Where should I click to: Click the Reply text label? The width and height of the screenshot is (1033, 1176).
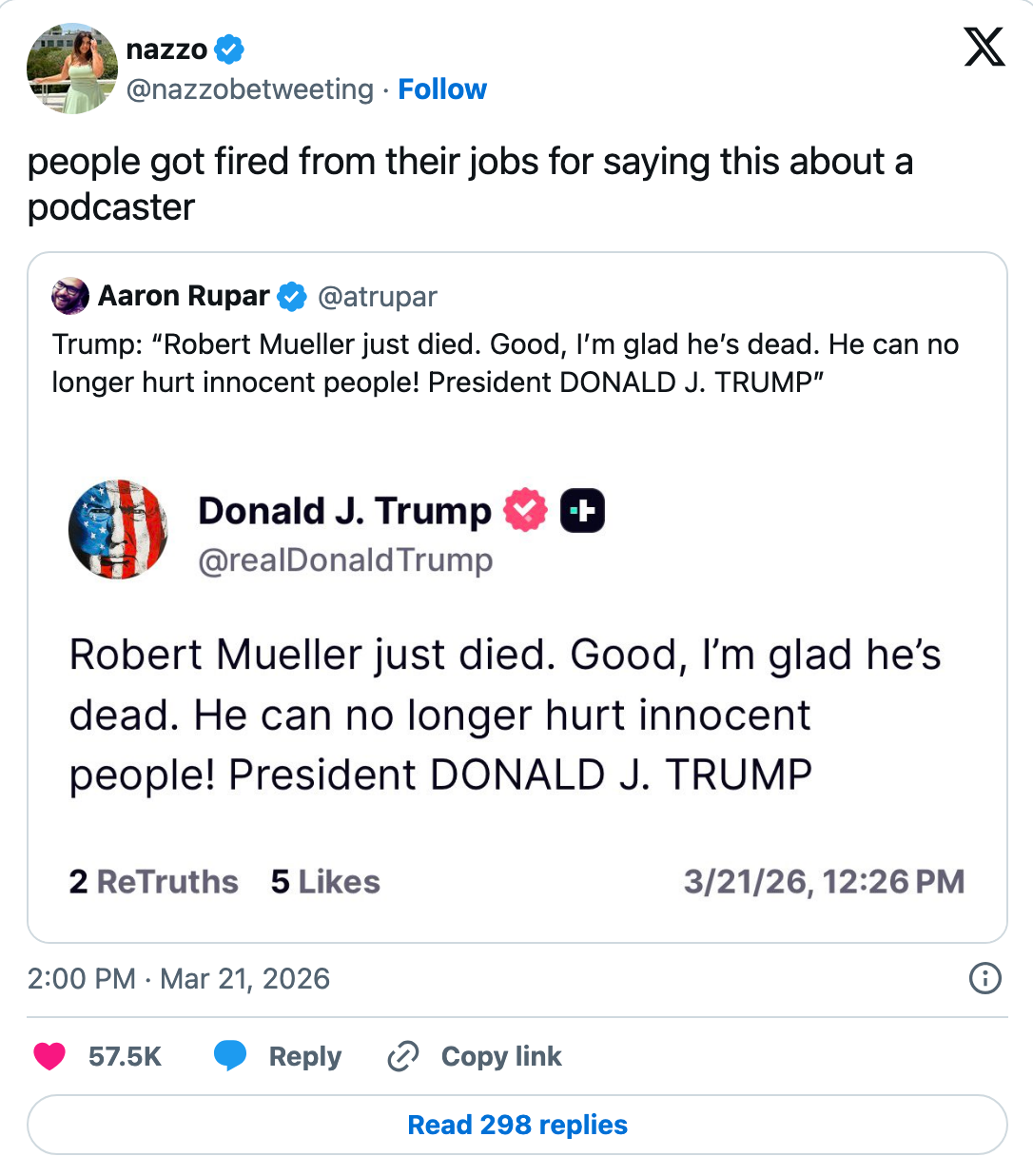304,1056
